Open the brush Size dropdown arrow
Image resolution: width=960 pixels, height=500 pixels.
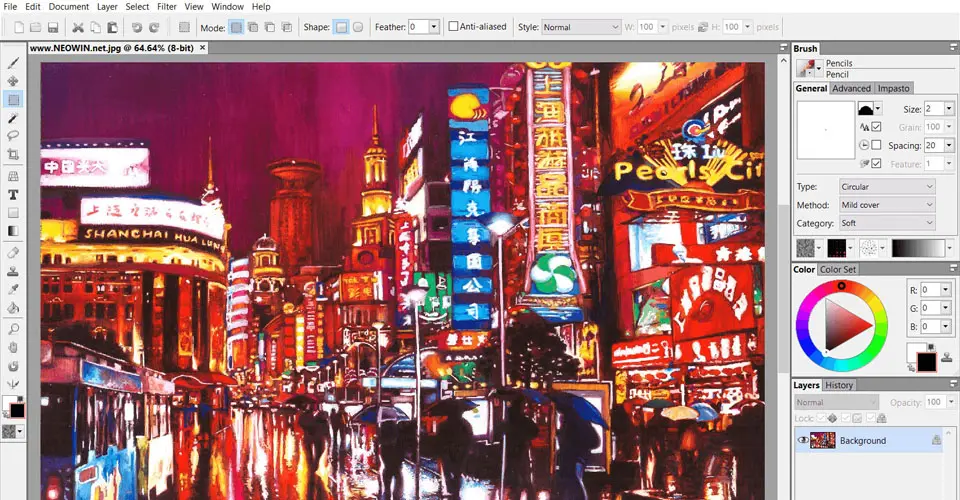coord(949,109)
